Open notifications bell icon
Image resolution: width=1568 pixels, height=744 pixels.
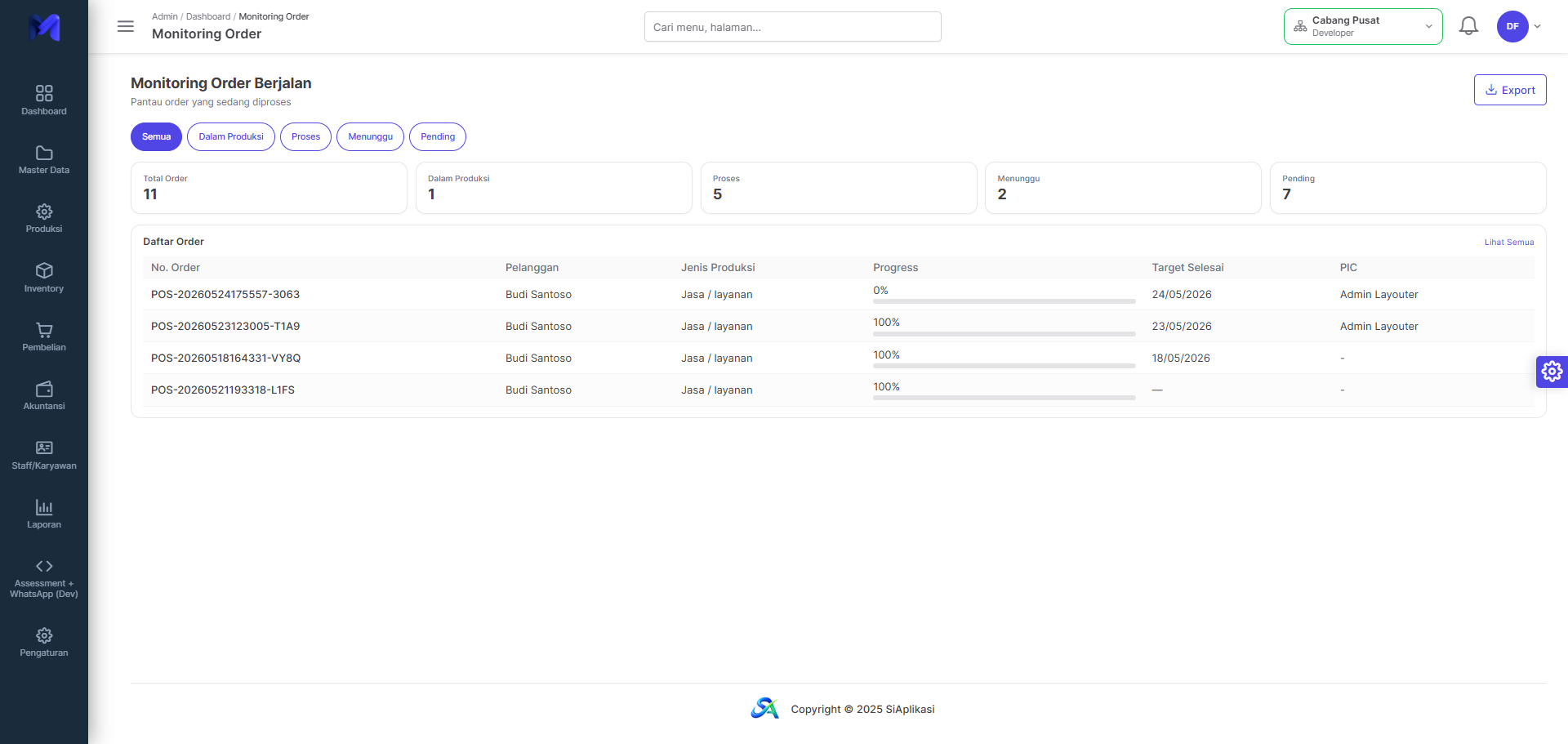pos(1468,26)
